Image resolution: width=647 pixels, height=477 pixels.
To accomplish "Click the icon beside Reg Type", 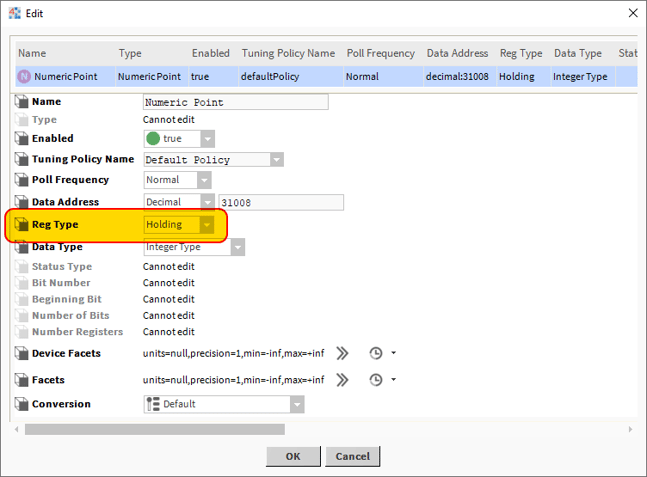I will coord(21,224).
